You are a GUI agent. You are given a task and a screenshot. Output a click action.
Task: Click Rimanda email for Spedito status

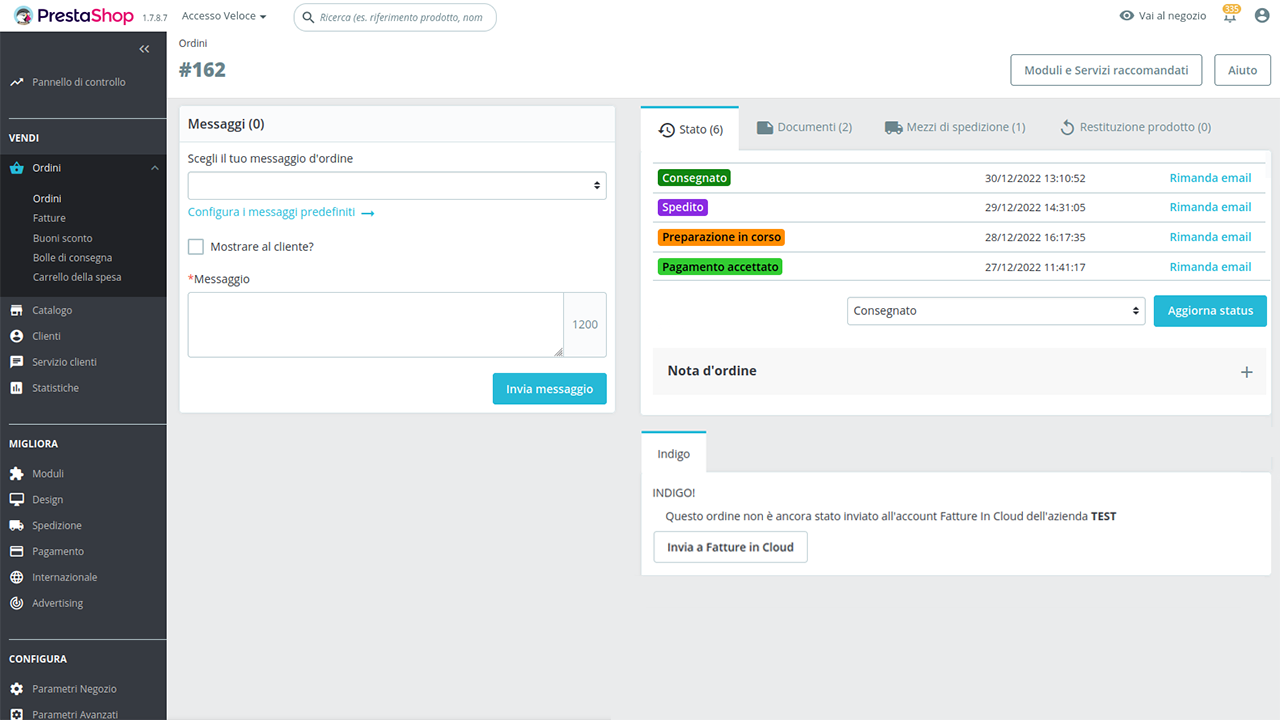tap(1210, 207)
